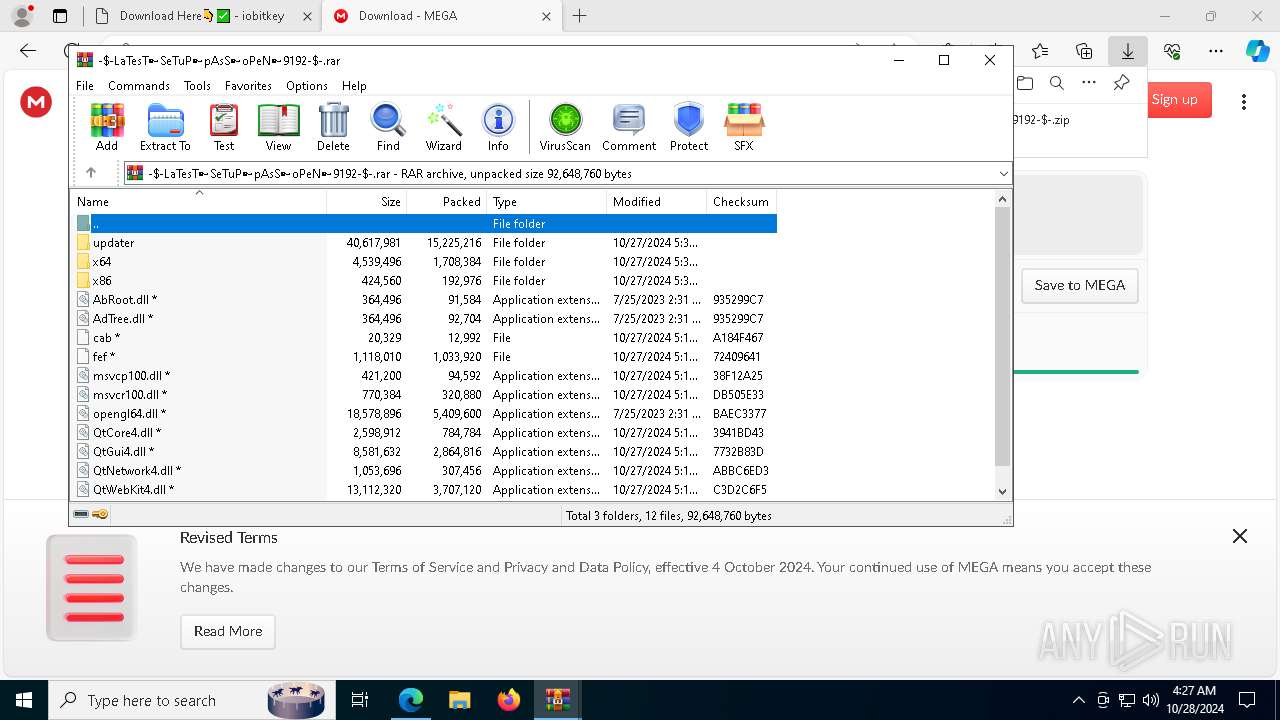Click the Delete trash icon
The image size is (1280, 720).
coord(333,127)
